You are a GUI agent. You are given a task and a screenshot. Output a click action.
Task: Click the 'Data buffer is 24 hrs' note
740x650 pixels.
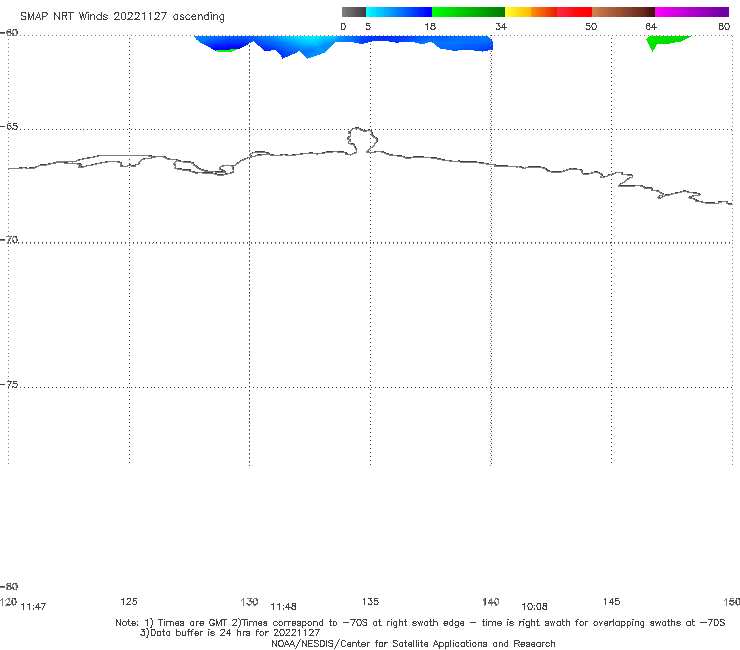[230, 633]
